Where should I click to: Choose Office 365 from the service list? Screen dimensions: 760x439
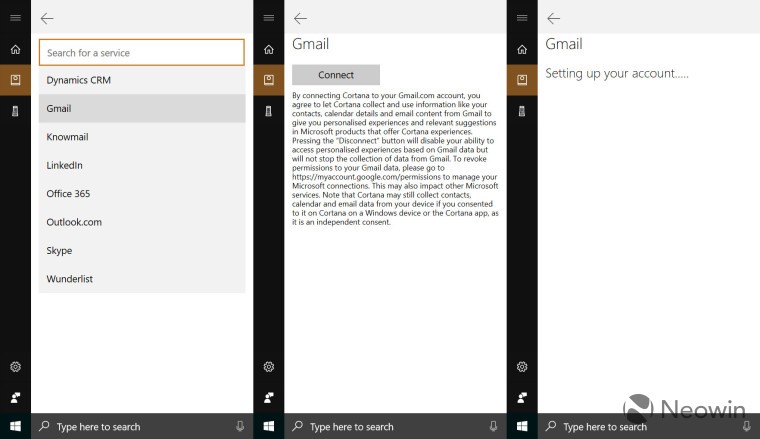141,194
